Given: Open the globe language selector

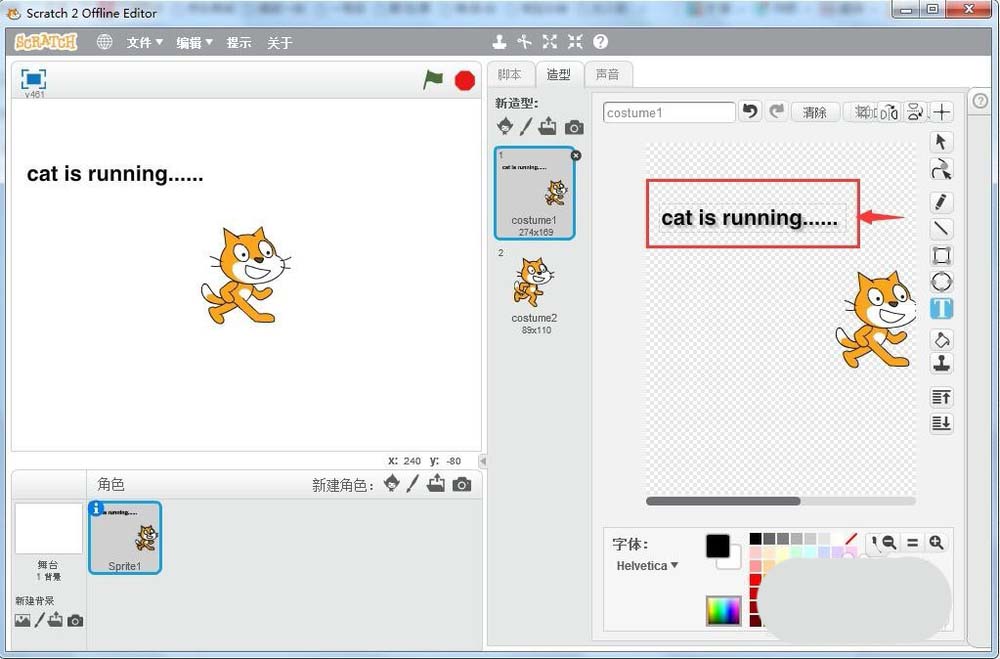Looking at the screenshot, I should pyautogui.click(x=104, y=42).
